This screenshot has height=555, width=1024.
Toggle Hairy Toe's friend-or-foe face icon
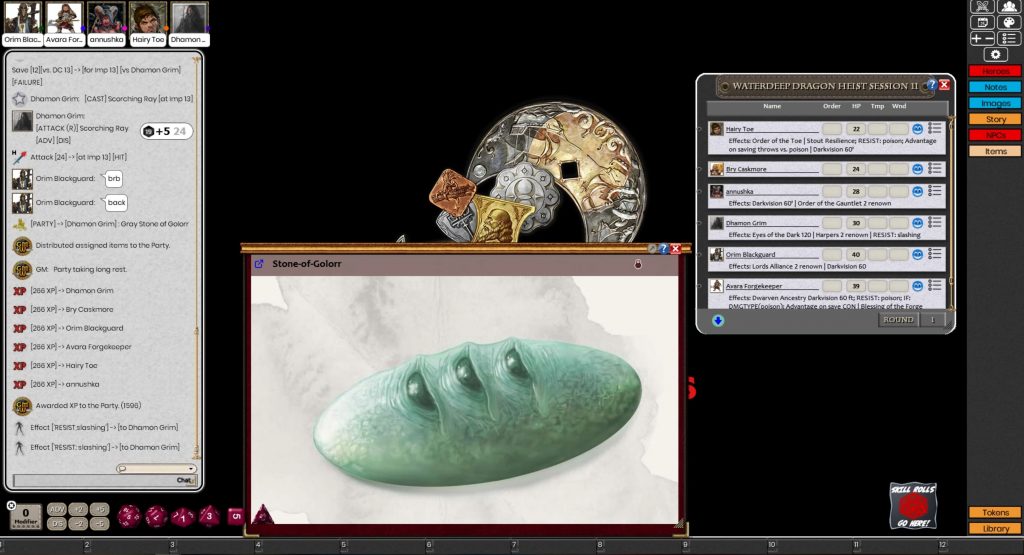tap(918, 129)
